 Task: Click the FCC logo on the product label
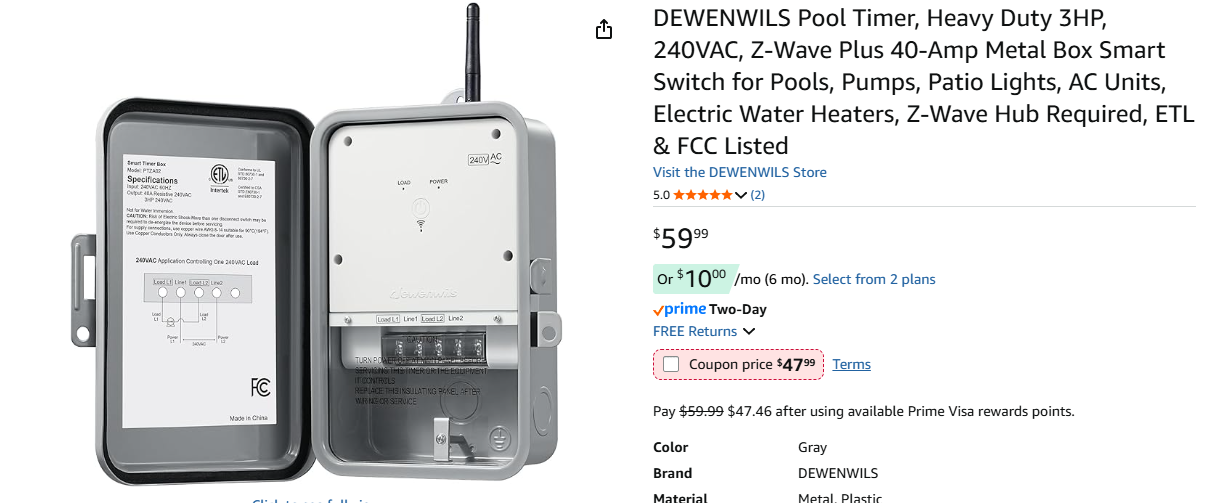coord(260,387)
